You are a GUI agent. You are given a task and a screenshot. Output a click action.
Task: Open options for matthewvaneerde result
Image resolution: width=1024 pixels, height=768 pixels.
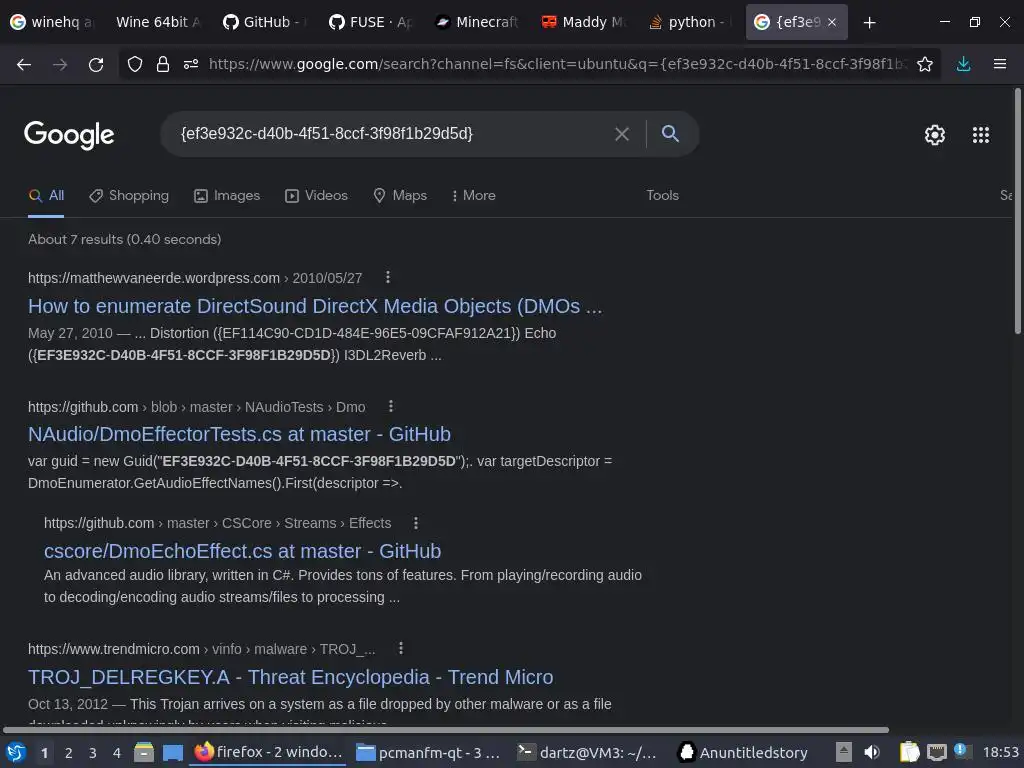388,278
